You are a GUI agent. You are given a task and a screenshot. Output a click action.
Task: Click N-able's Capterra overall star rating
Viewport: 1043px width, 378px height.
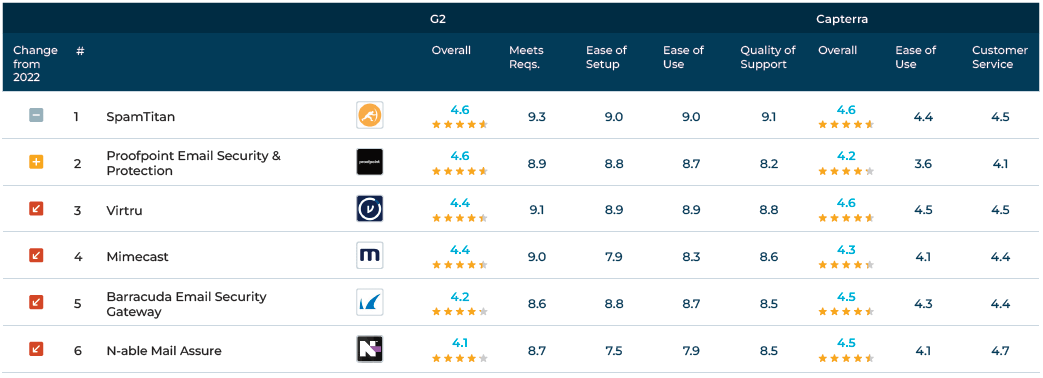[846, 358]
